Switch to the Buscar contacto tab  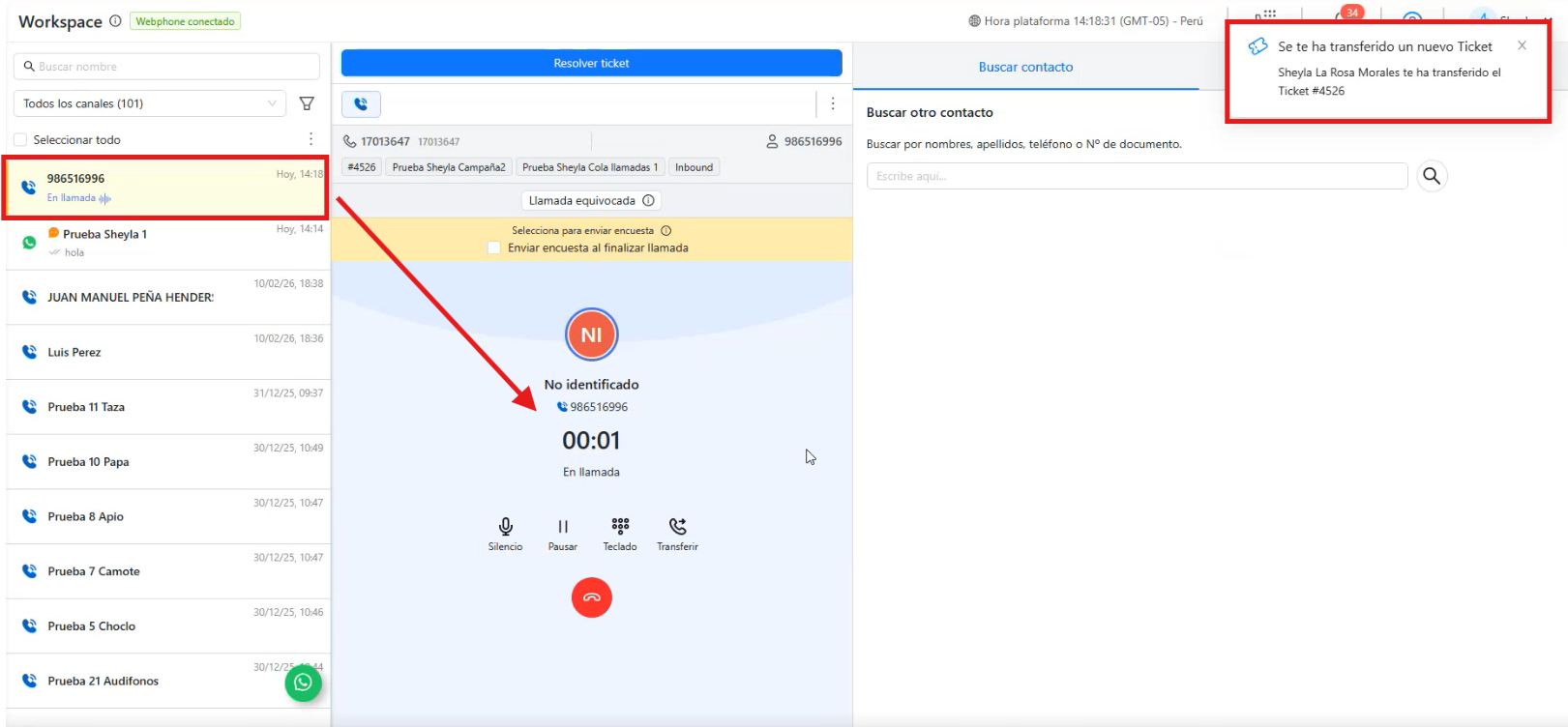pos(1025,67)
